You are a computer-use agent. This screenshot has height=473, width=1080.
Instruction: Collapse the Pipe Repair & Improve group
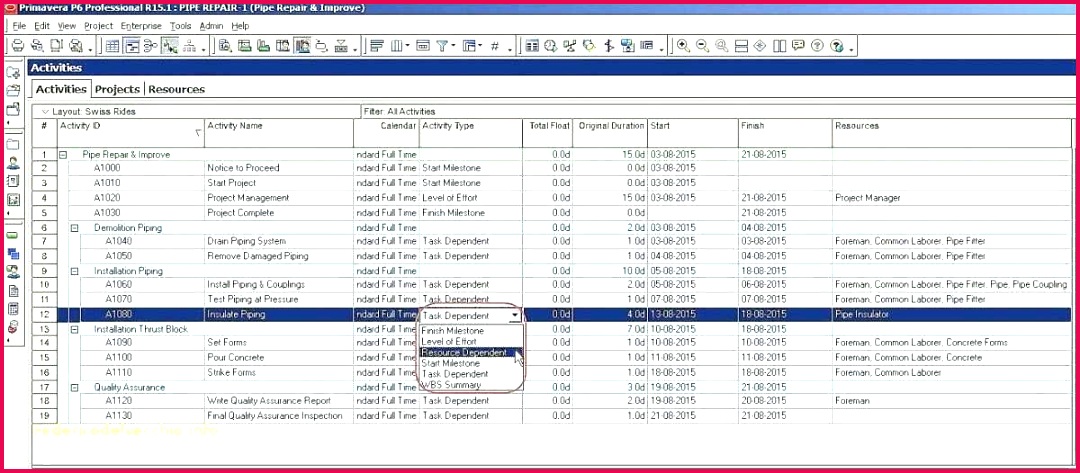coord(63,155)
